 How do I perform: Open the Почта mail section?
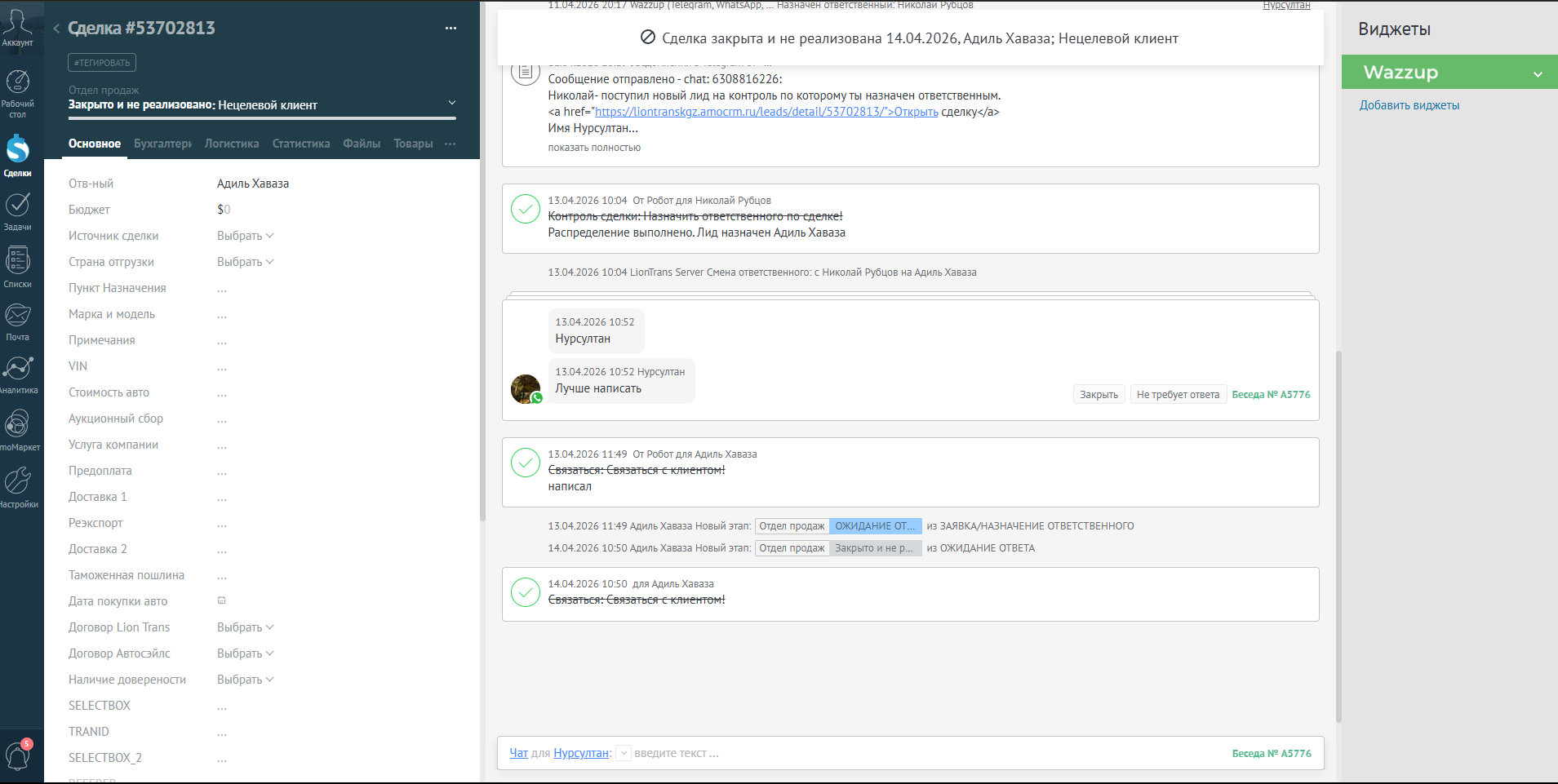click(17, 322)
